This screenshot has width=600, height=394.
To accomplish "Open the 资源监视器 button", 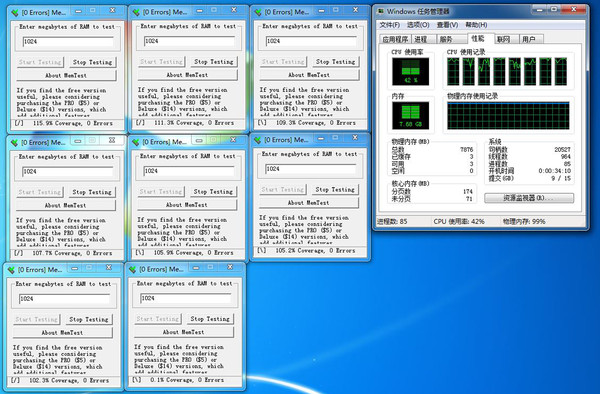I will [x=529, y=198].
